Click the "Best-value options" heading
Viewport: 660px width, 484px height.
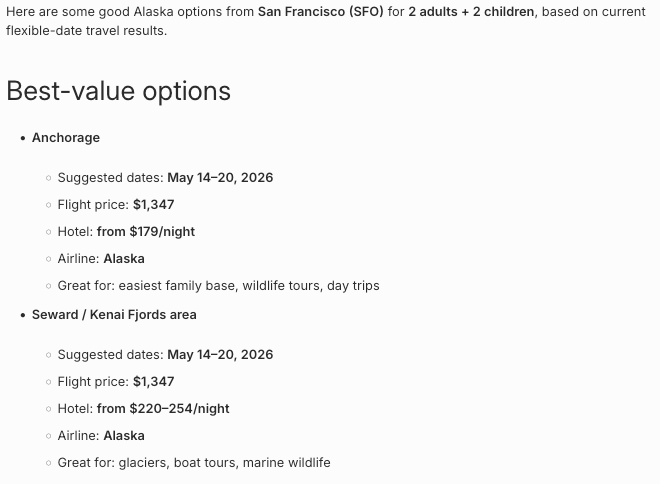click(x=118, y=91)
